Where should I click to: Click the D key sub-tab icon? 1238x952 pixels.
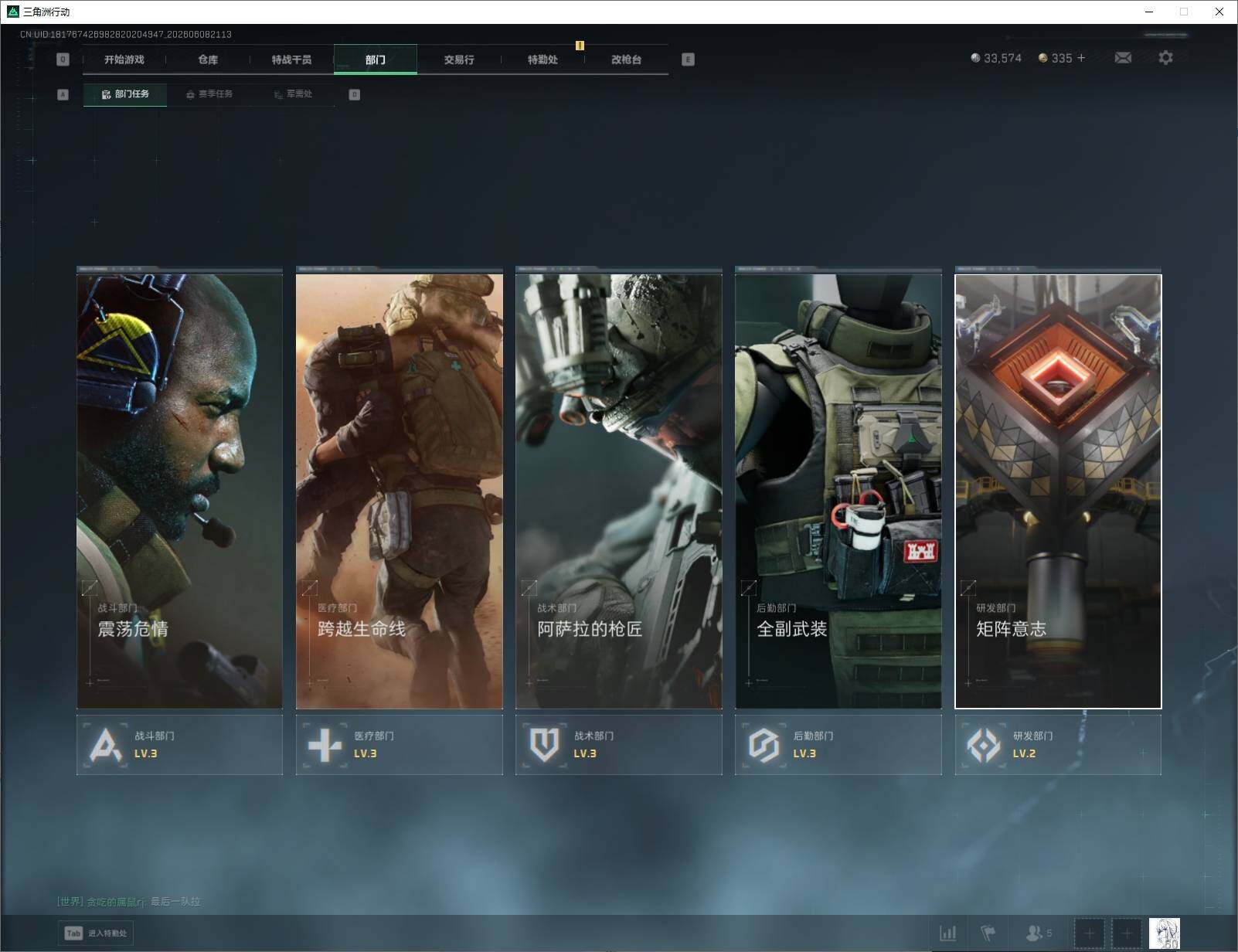(x=355, y=94)
